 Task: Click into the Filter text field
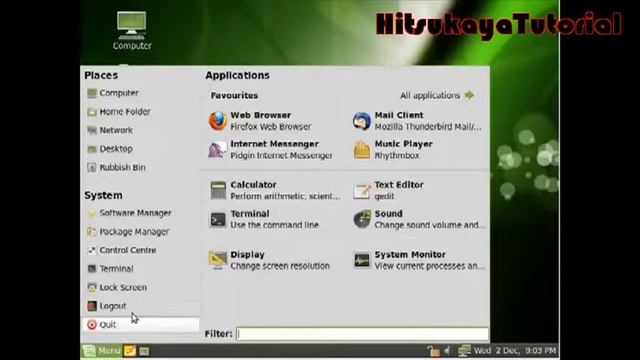click(362, 334)
